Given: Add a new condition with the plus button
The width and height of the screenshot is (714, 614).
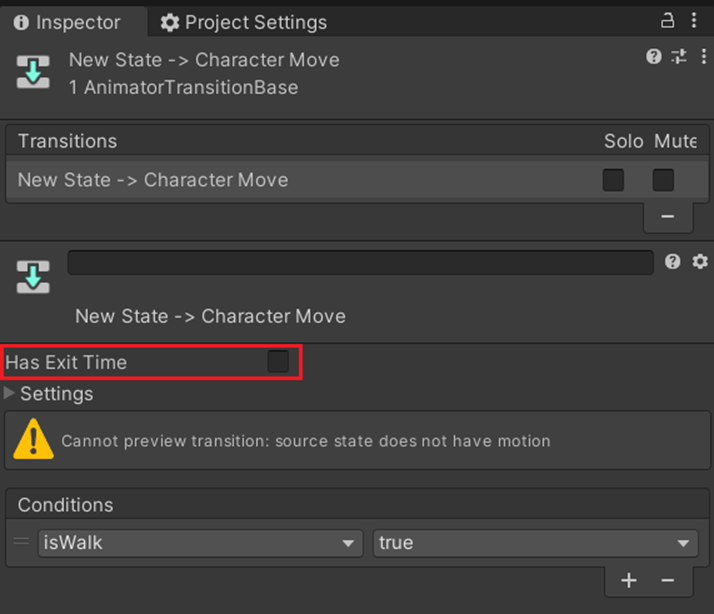Looking at the screenshot, I should click(629, 580).
